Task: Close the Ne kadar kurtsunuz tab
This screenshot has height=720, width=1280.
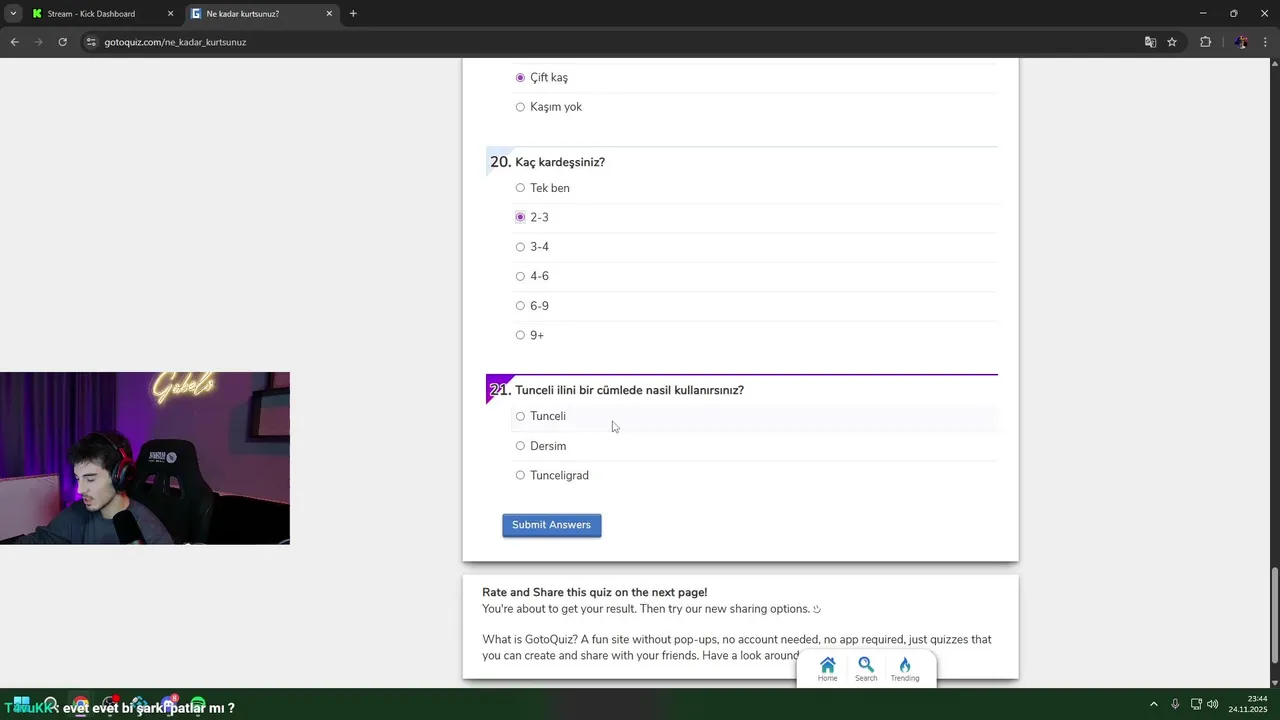Action: pos(329,14)
